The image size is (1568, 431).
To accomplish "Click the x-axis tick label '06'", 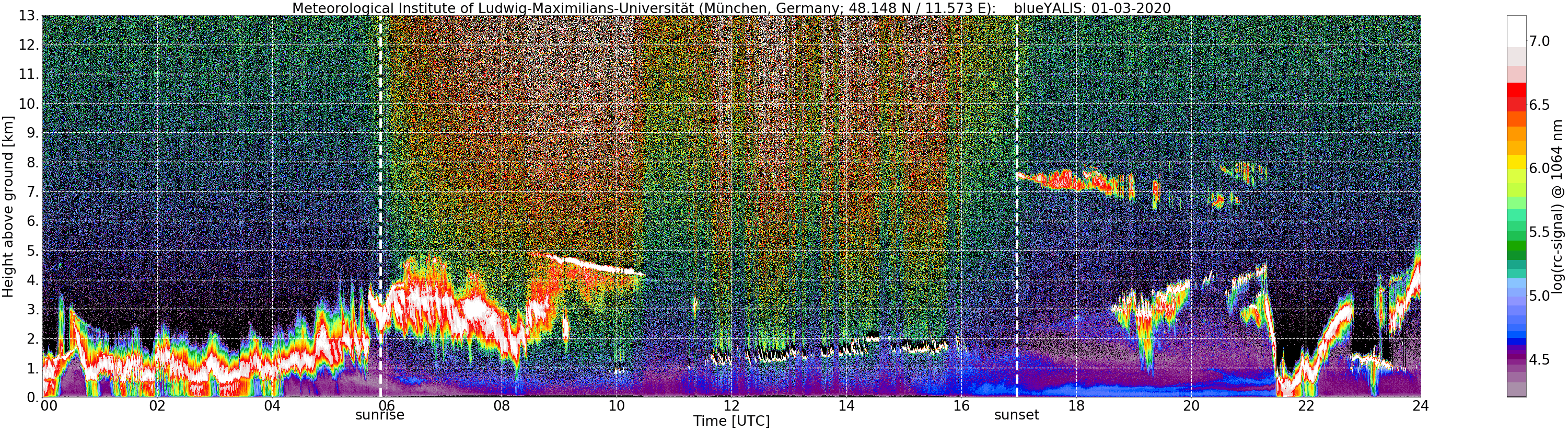I will [387, 406].
